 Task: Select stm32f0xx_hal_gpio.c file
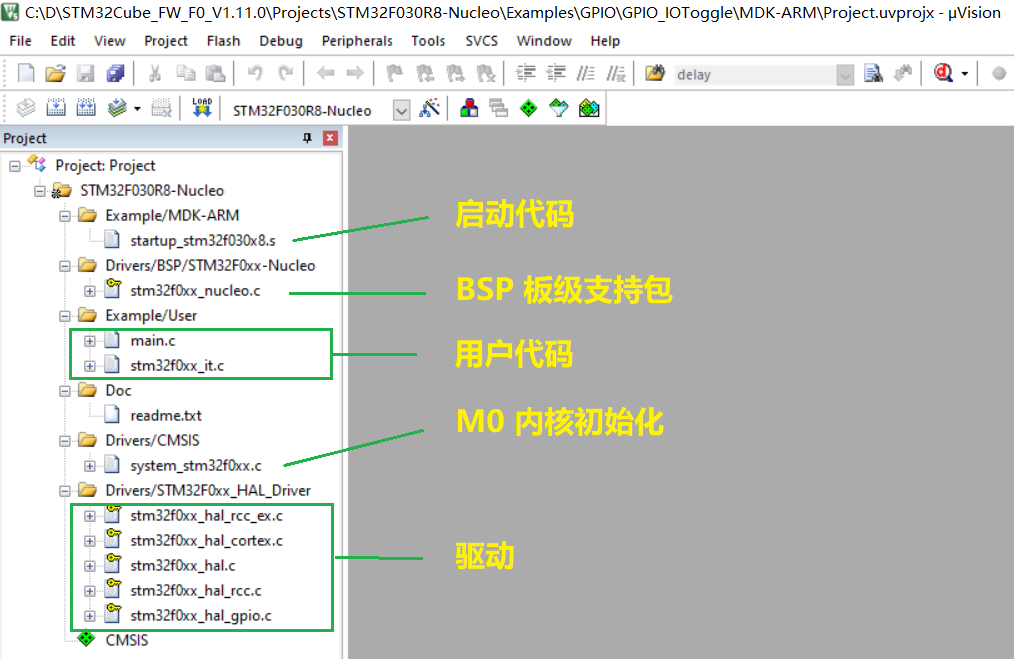(x=201, y=616)
